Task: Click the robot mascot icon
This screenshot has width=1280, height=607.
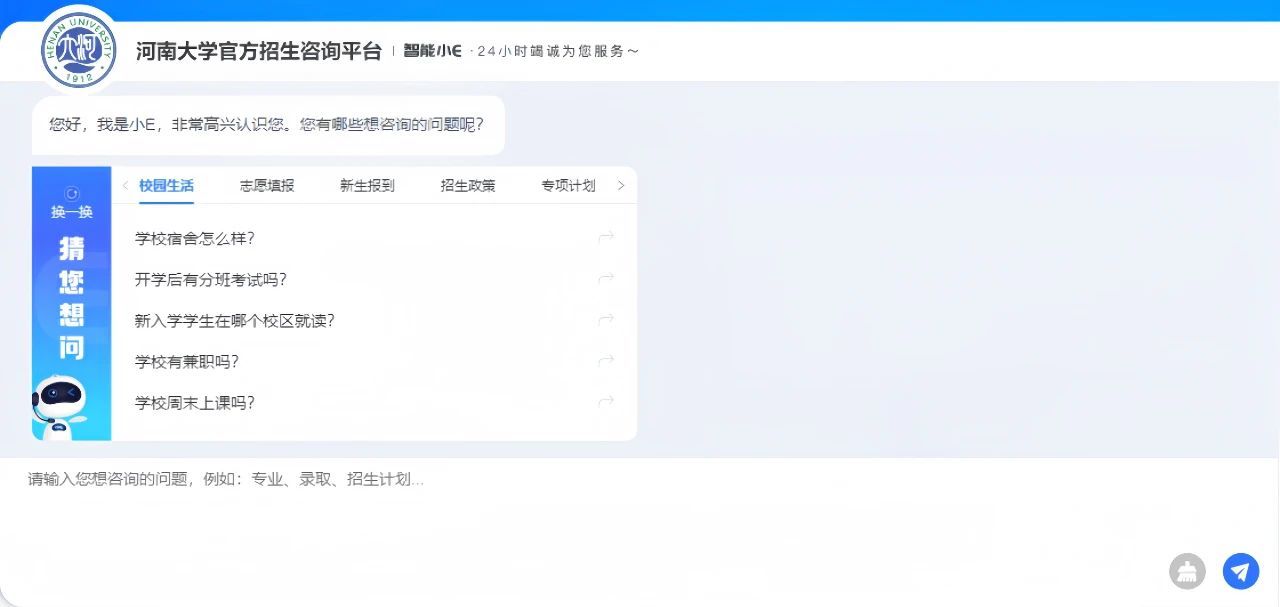Action: coord(61,406)
